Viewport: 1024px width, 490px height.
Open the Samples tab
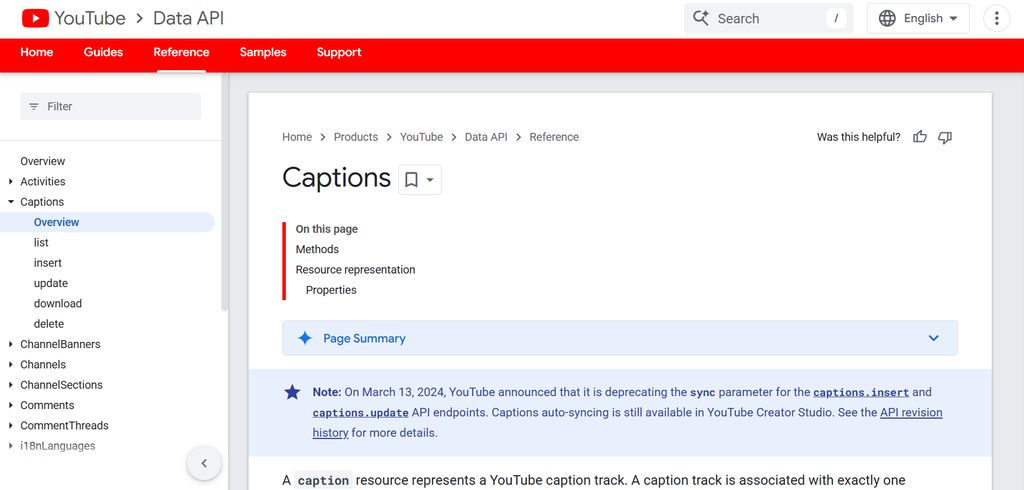[x=263, y=52]
